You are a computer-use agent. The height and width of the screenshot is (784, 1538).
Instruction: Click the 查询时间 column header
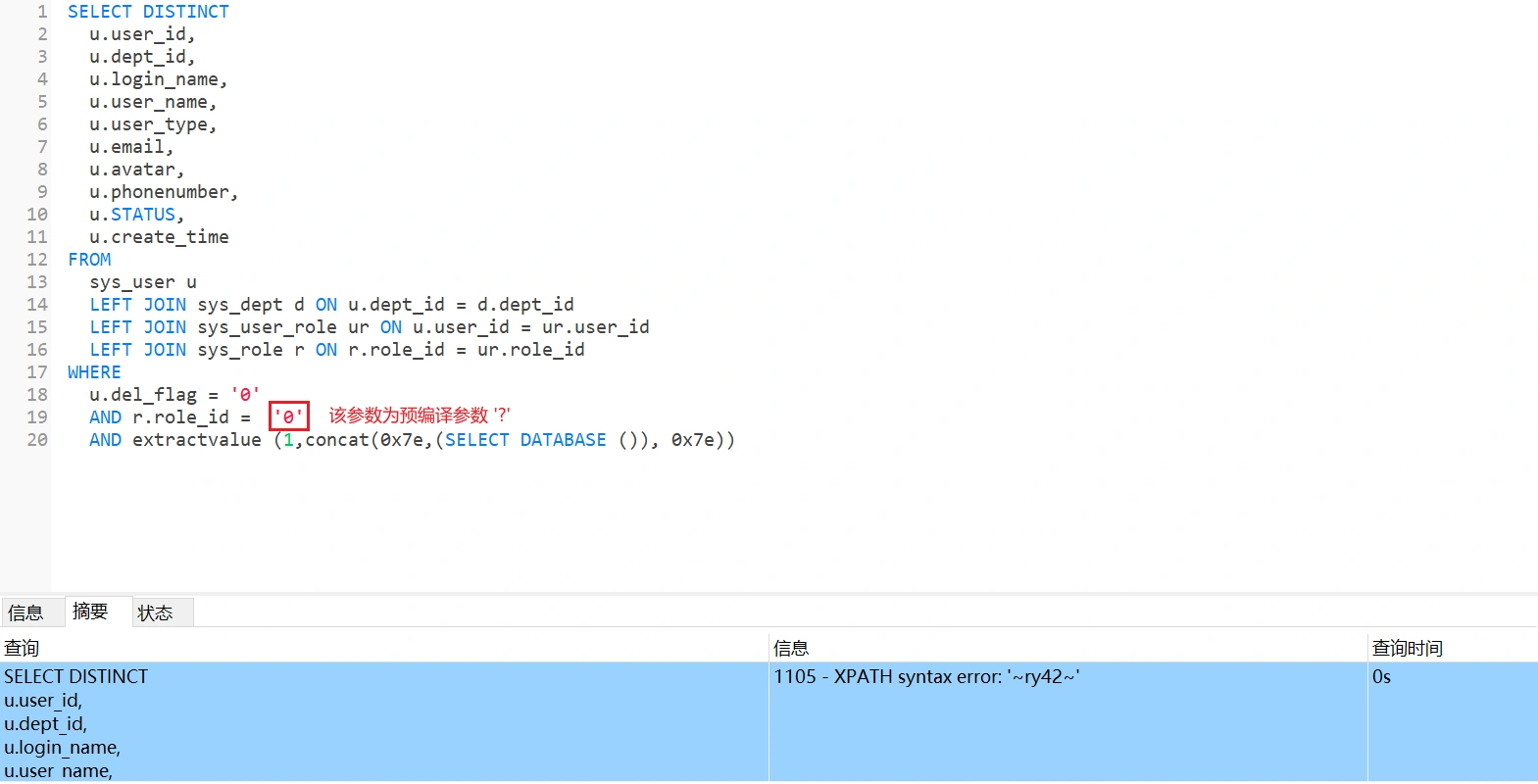(1407, 648)
